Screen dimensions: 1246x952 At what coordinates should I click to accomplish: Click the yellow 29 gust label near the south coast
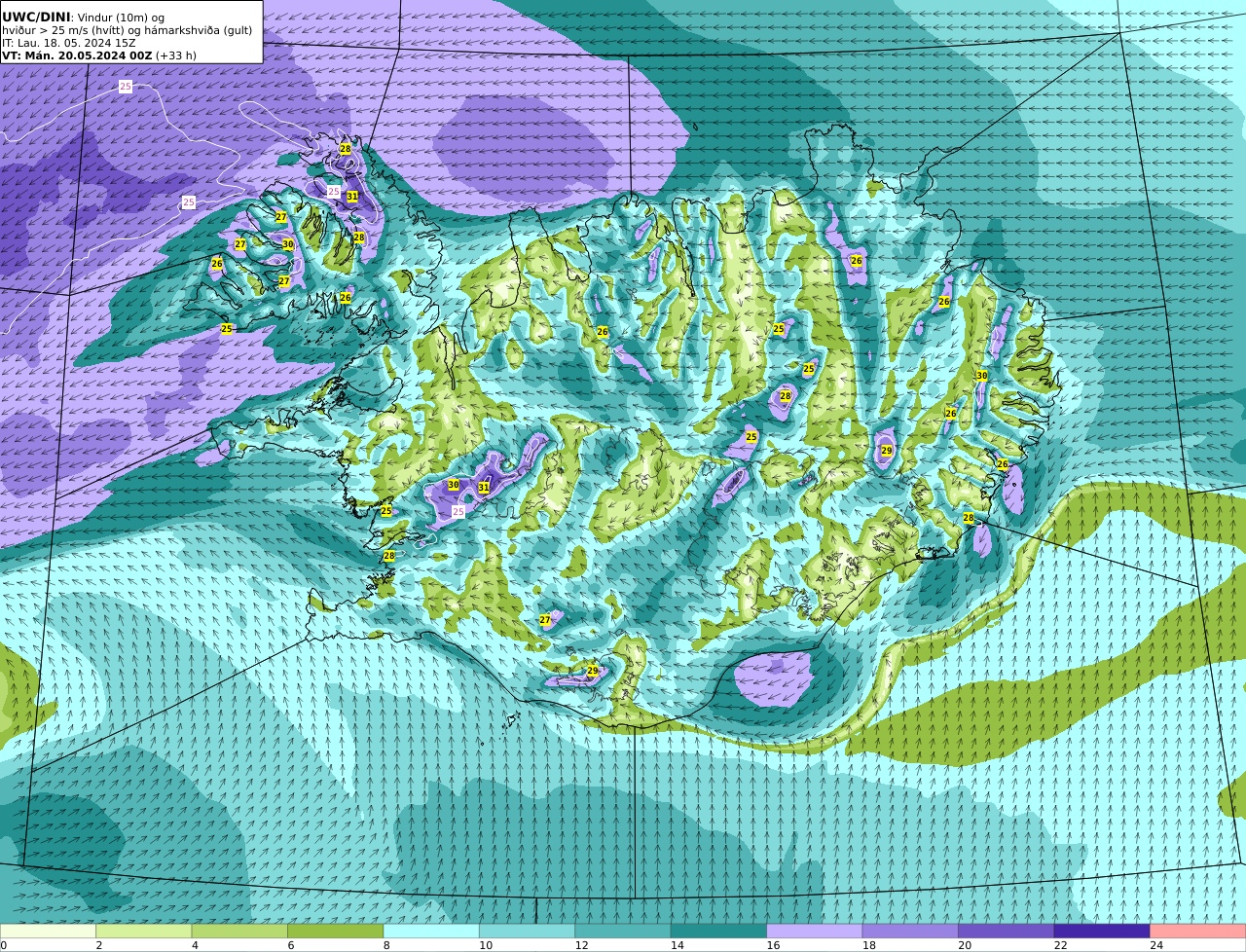tap(593, 672)
